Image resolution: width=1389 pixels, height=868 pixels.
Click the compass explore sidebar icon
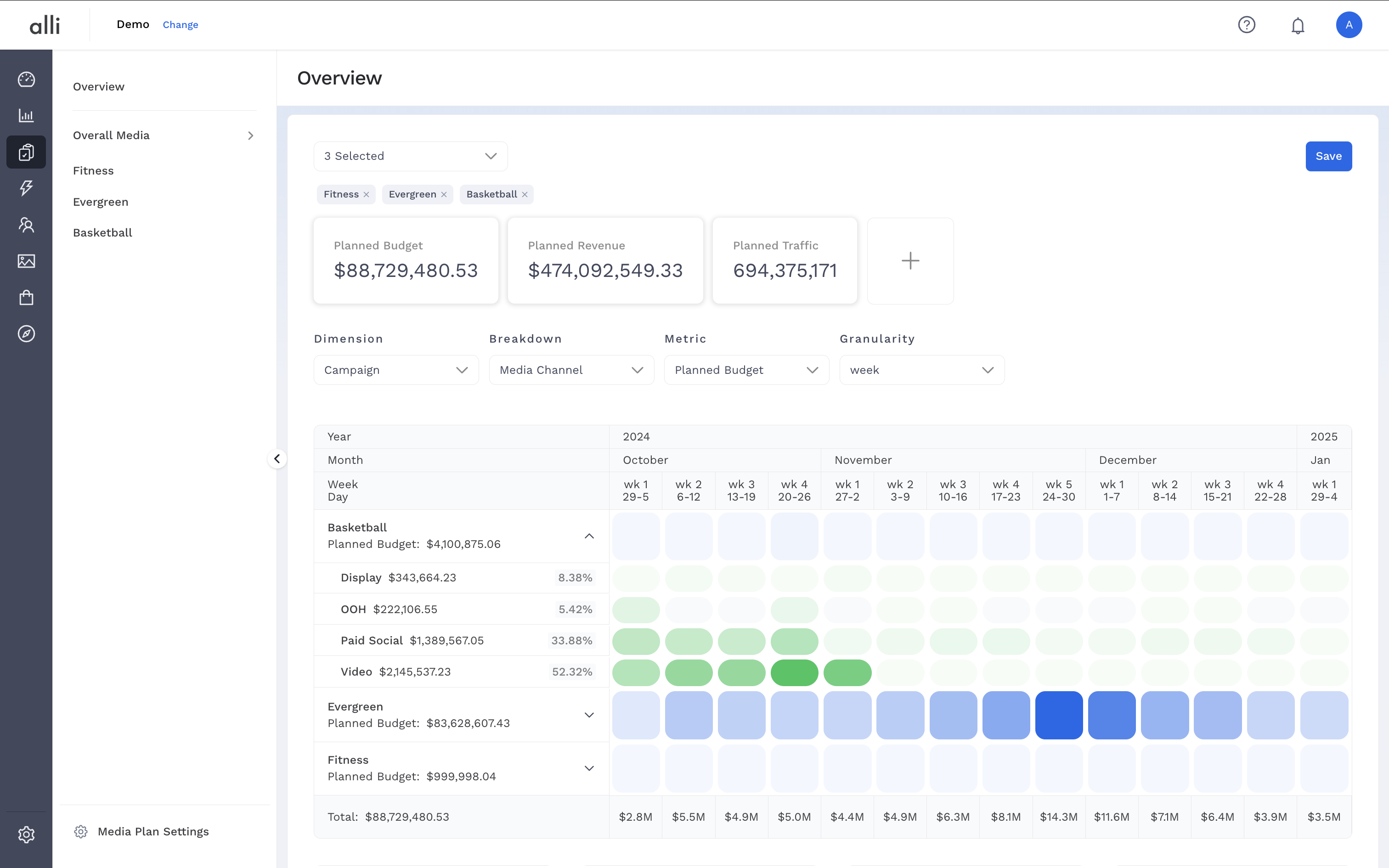click(x=26, y=333)
